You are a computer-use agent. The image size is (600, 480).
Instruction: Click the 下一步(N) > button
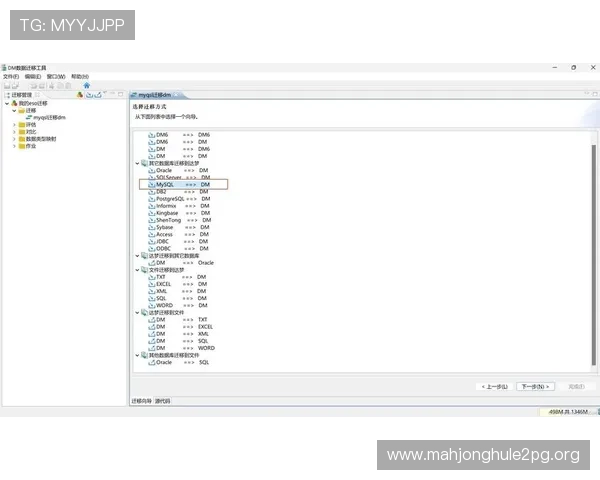[x=535, y=386]
